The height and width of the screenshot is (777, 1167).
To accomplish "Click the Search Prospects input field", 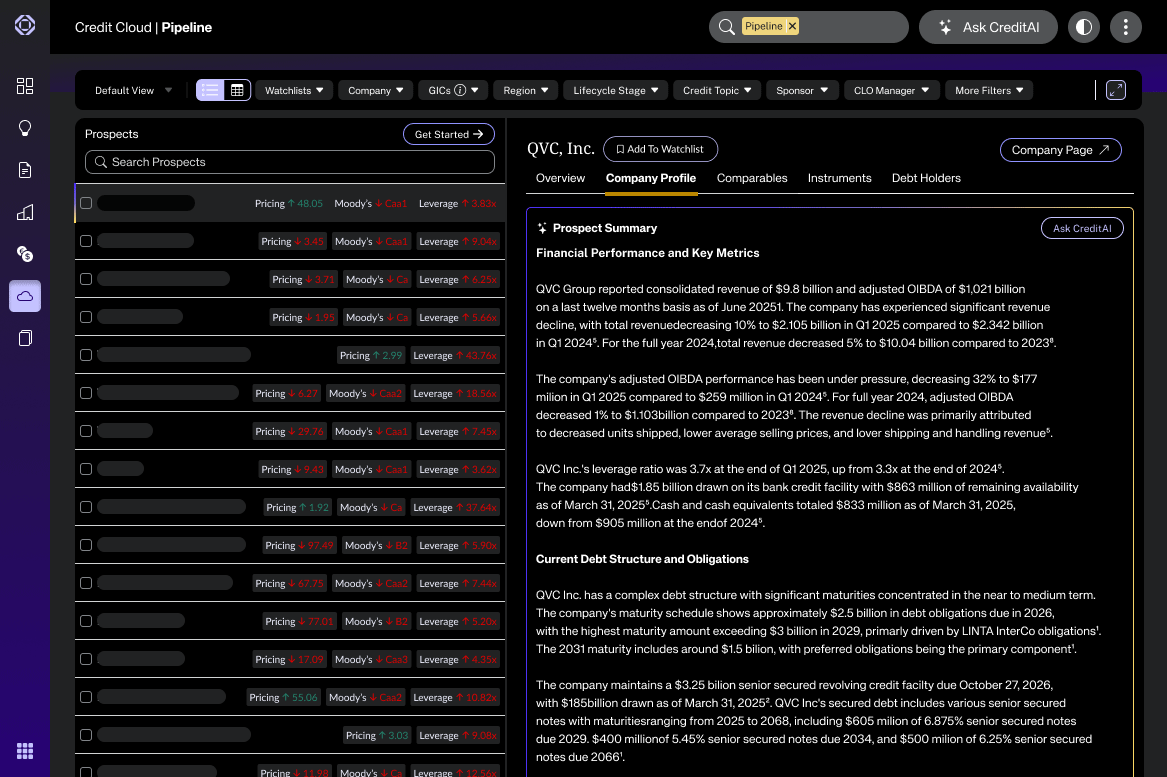I will (290, 162).
